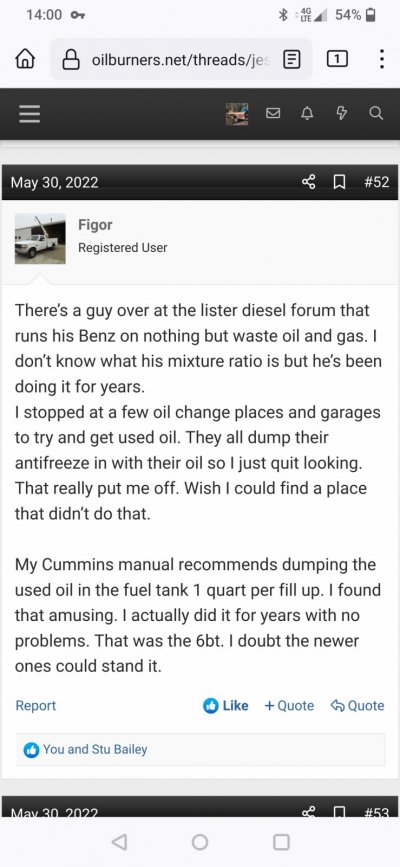The image size is (400, 867).
Task: Open Figor's username profile link
Action: pos(95,224)
